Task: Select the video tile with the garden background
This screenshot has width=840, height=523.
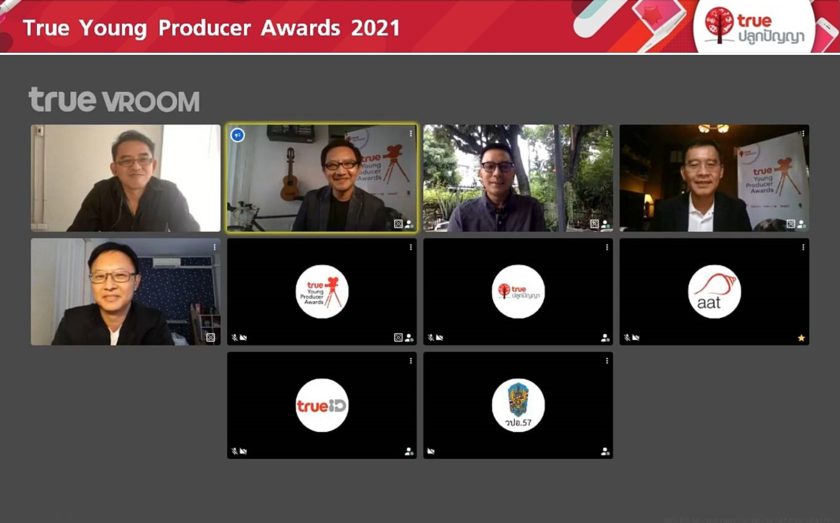Action: click(x=518, y=178)
